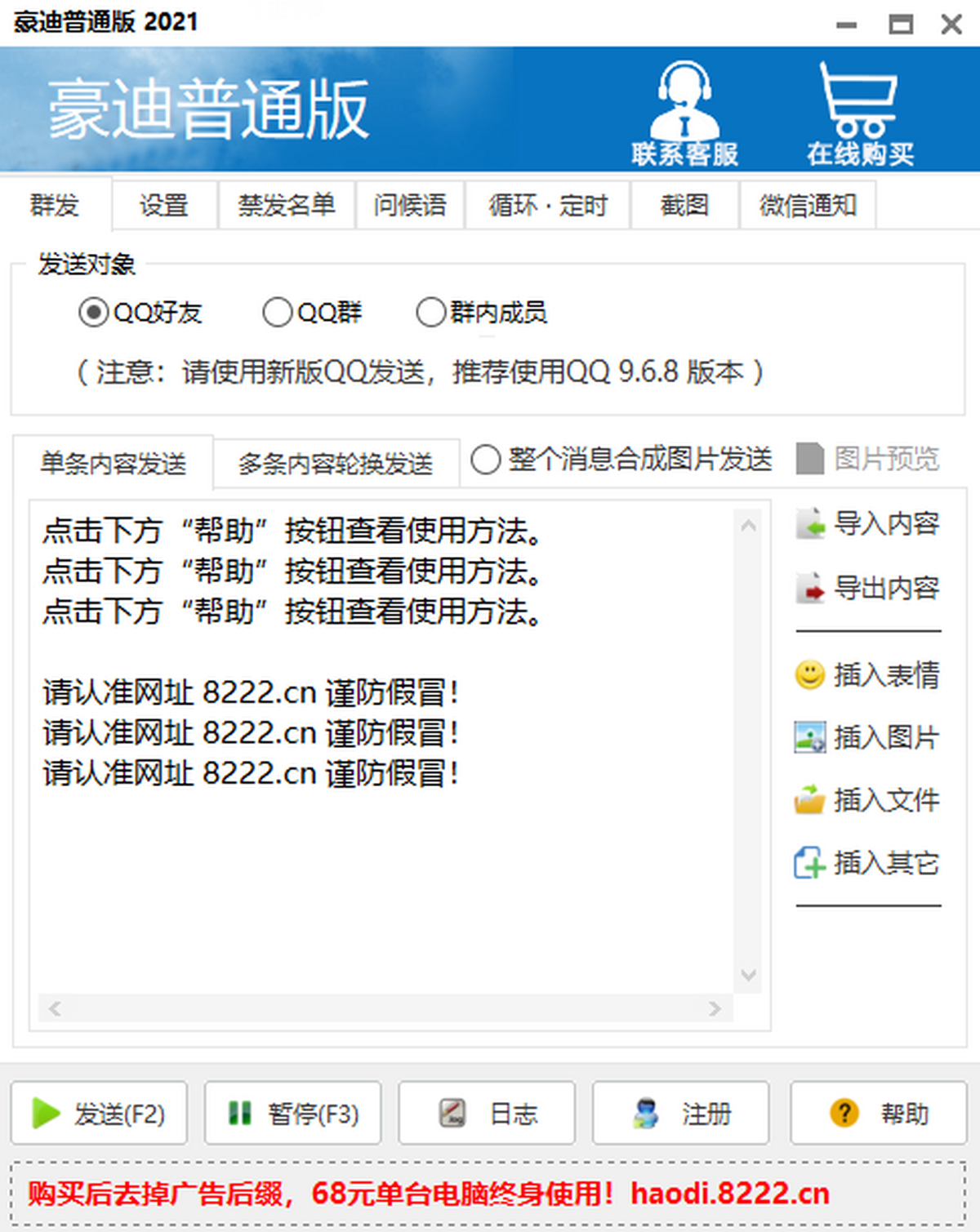Click the log notebook icon beside 日志
Viewport: 980px width, 1232px height.
pyautogui.click(x=452, y=1113)
